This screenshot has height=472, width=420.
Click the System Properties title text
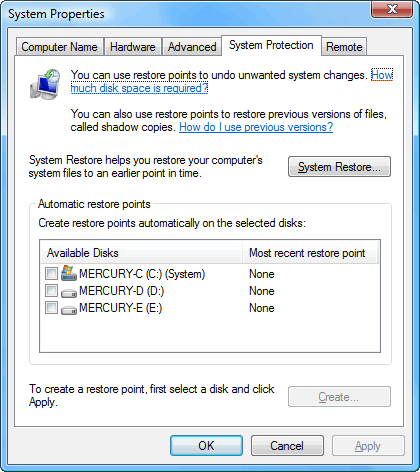coord(56,14)
